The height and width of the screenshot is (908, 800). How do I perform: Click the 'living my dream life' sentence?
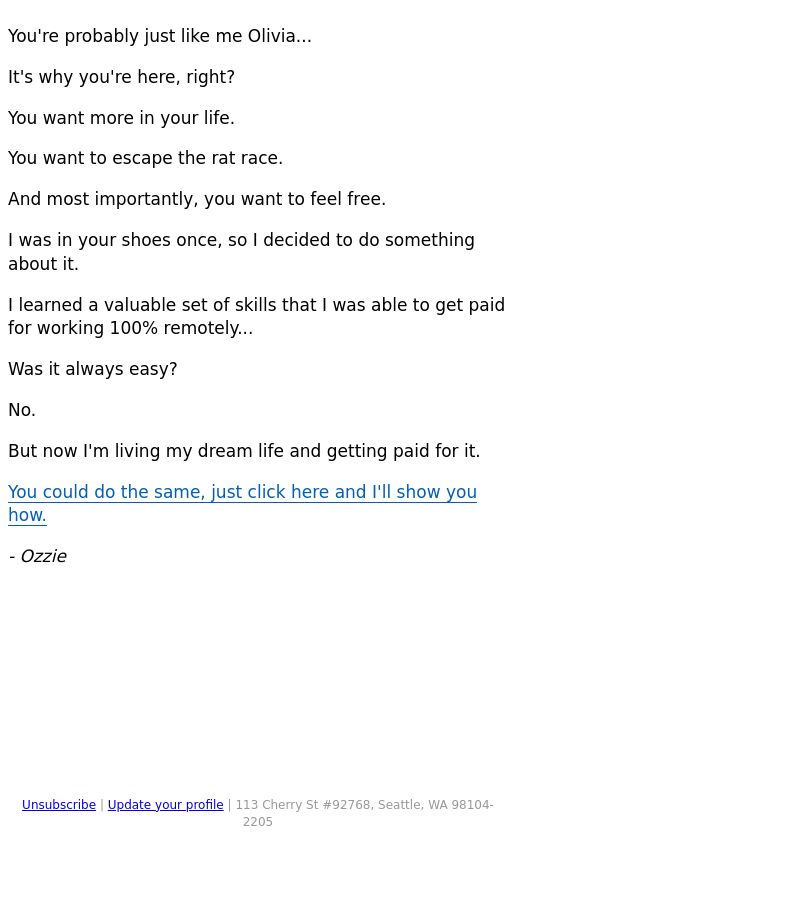[x=244, y=451]
